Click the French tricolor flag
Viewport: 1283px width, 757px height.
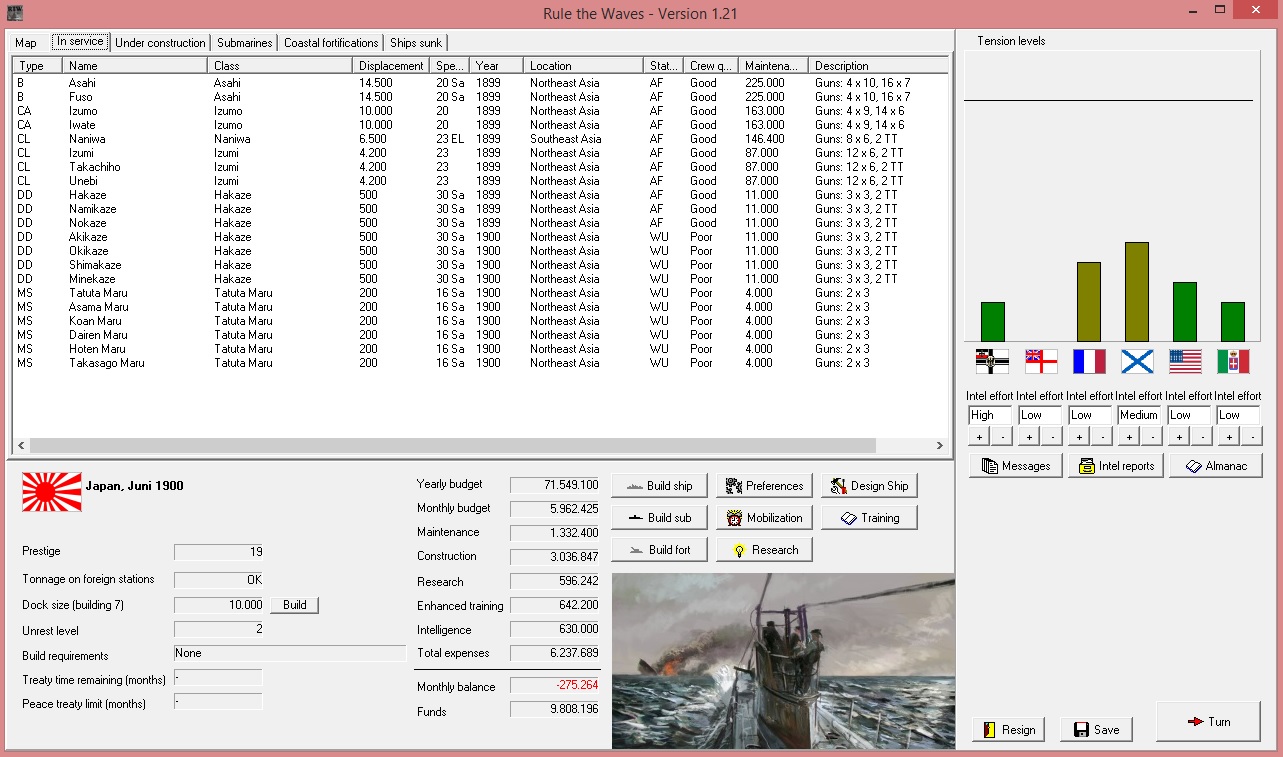point(1089,361)
